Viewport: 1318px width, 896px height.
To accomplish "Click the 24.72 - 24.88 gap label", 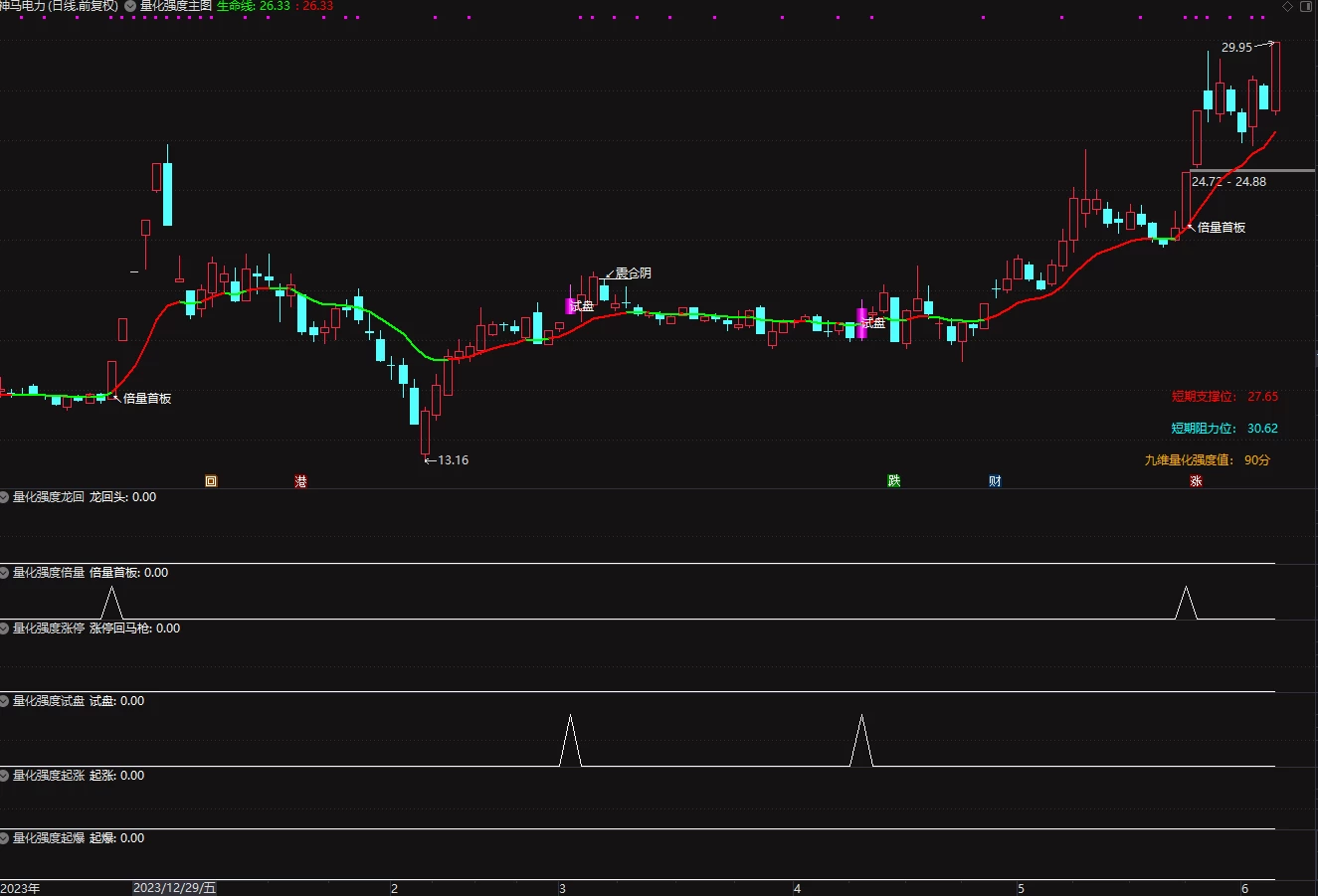I will 1228,182.
